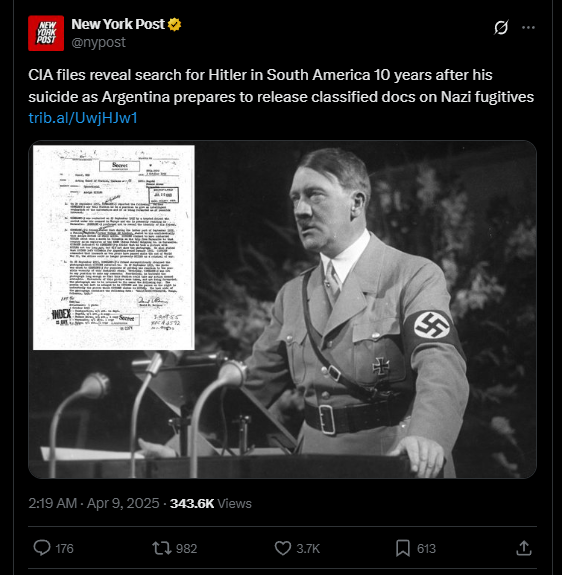The image size is (562, 575).
Task: Click the New York Post display name
Action: [118, 24]
